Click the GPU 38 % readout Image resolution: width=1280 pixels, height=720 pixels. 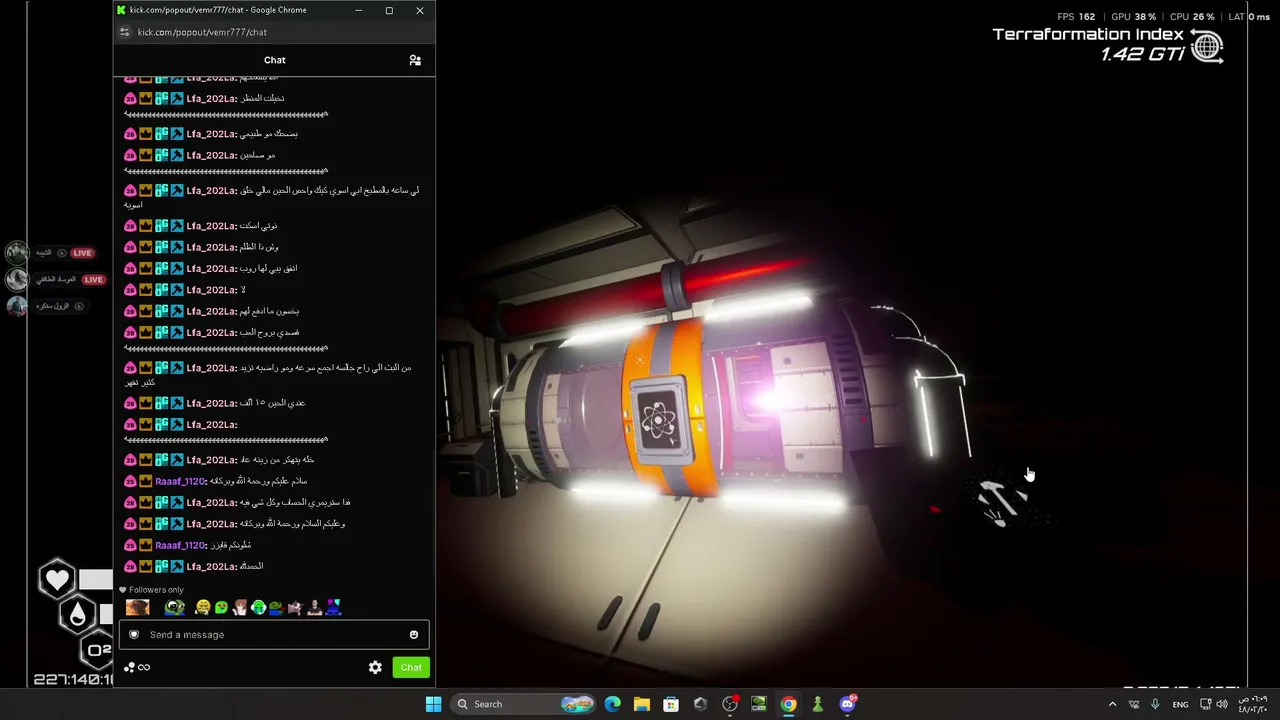point(1134,17)
